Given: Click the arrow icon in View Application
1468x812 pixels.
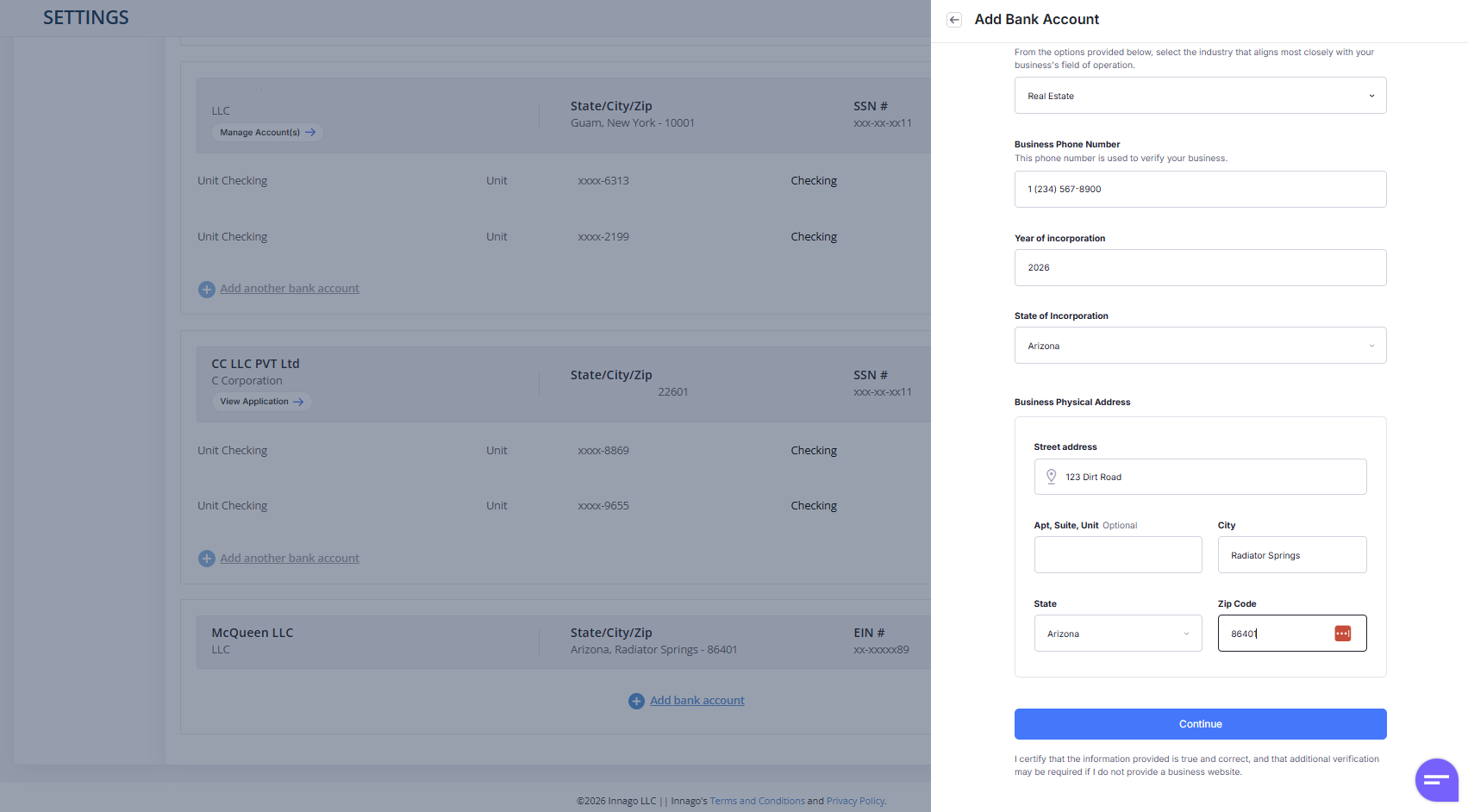Looking at the screenshot, I should [x=298, y=402].
